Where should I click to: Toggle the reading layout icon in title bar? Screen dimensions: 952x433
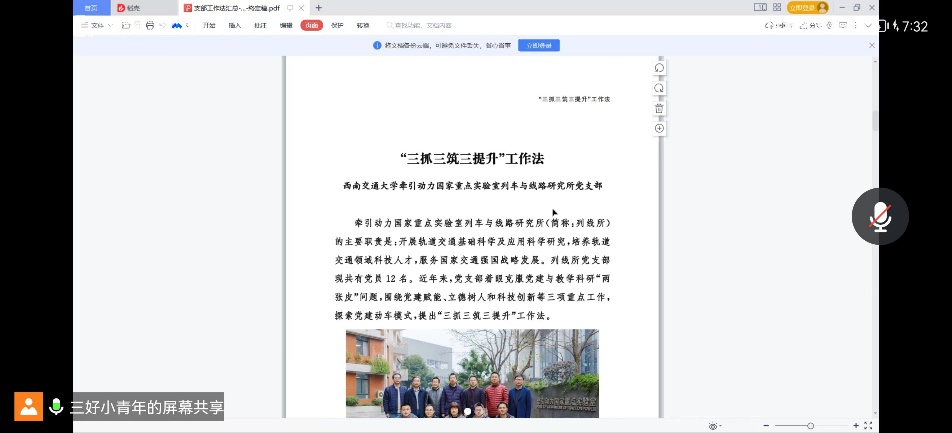tap(760, 7)
